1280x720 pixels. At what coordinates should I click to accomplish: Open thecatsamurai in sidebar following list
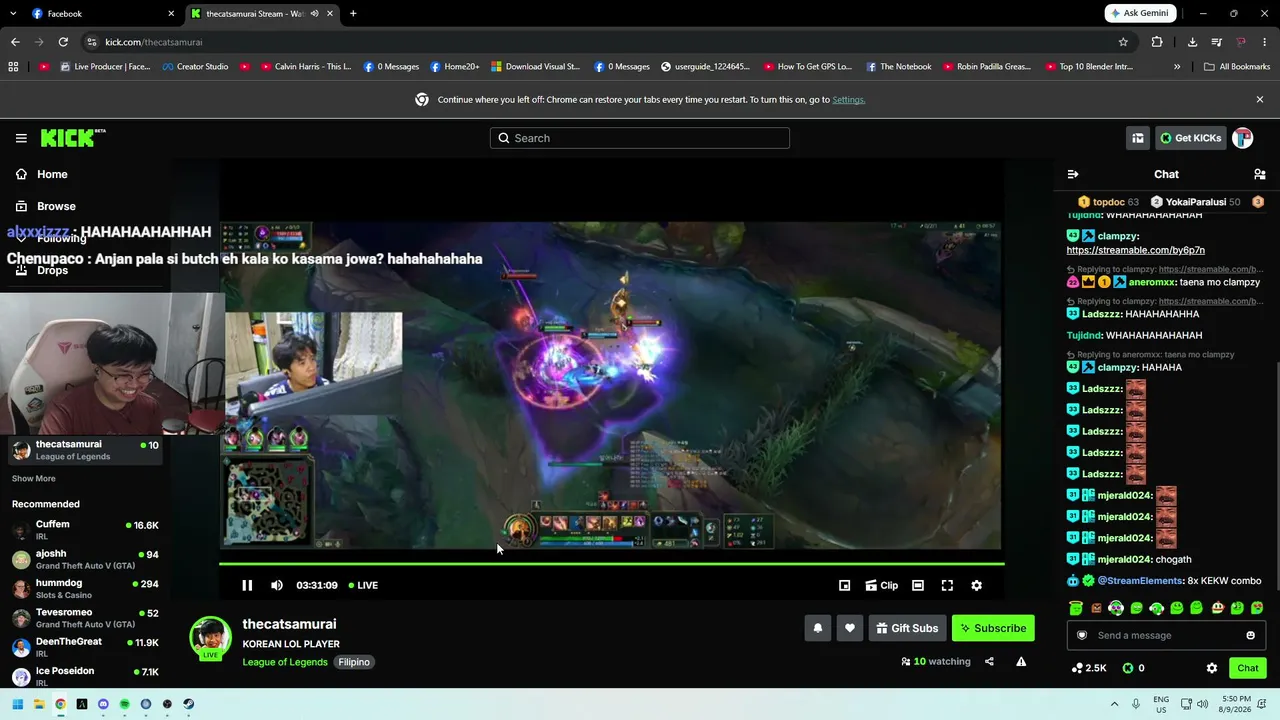pyautogui.click(x=85, y=450)
